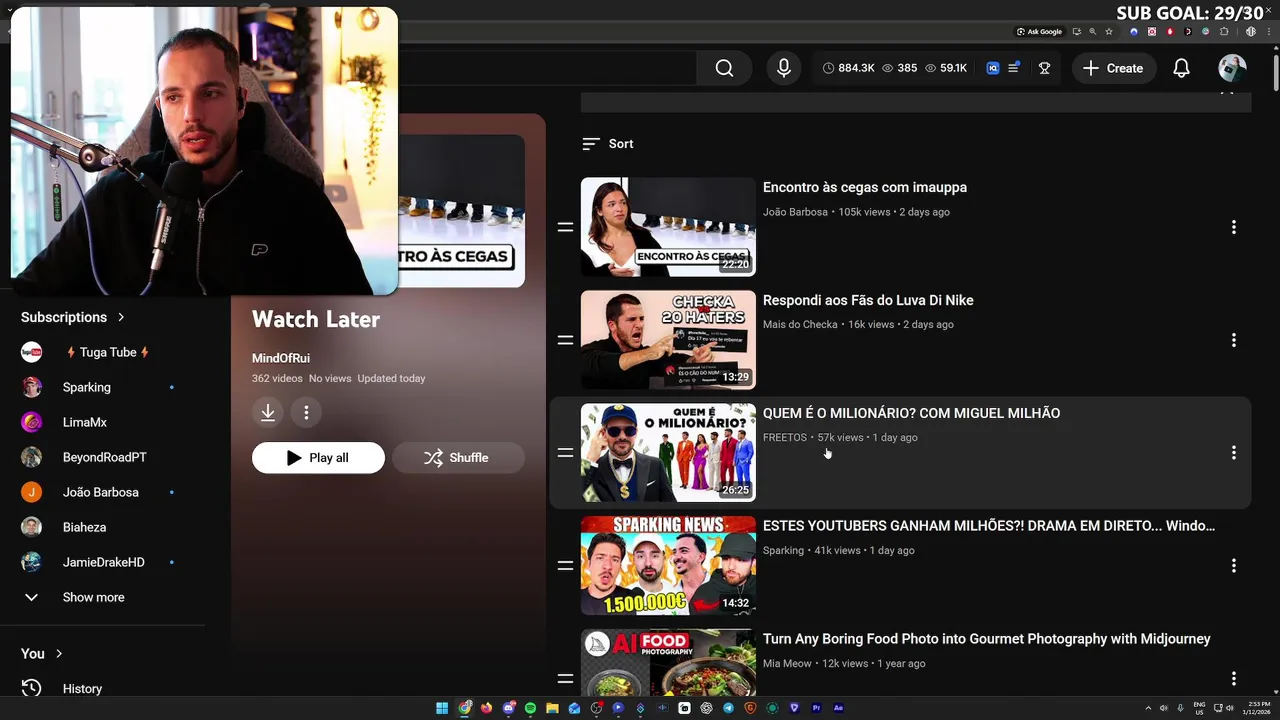Open the Sort dropdown
1280x720 pixels.
[x=608, y=144]
